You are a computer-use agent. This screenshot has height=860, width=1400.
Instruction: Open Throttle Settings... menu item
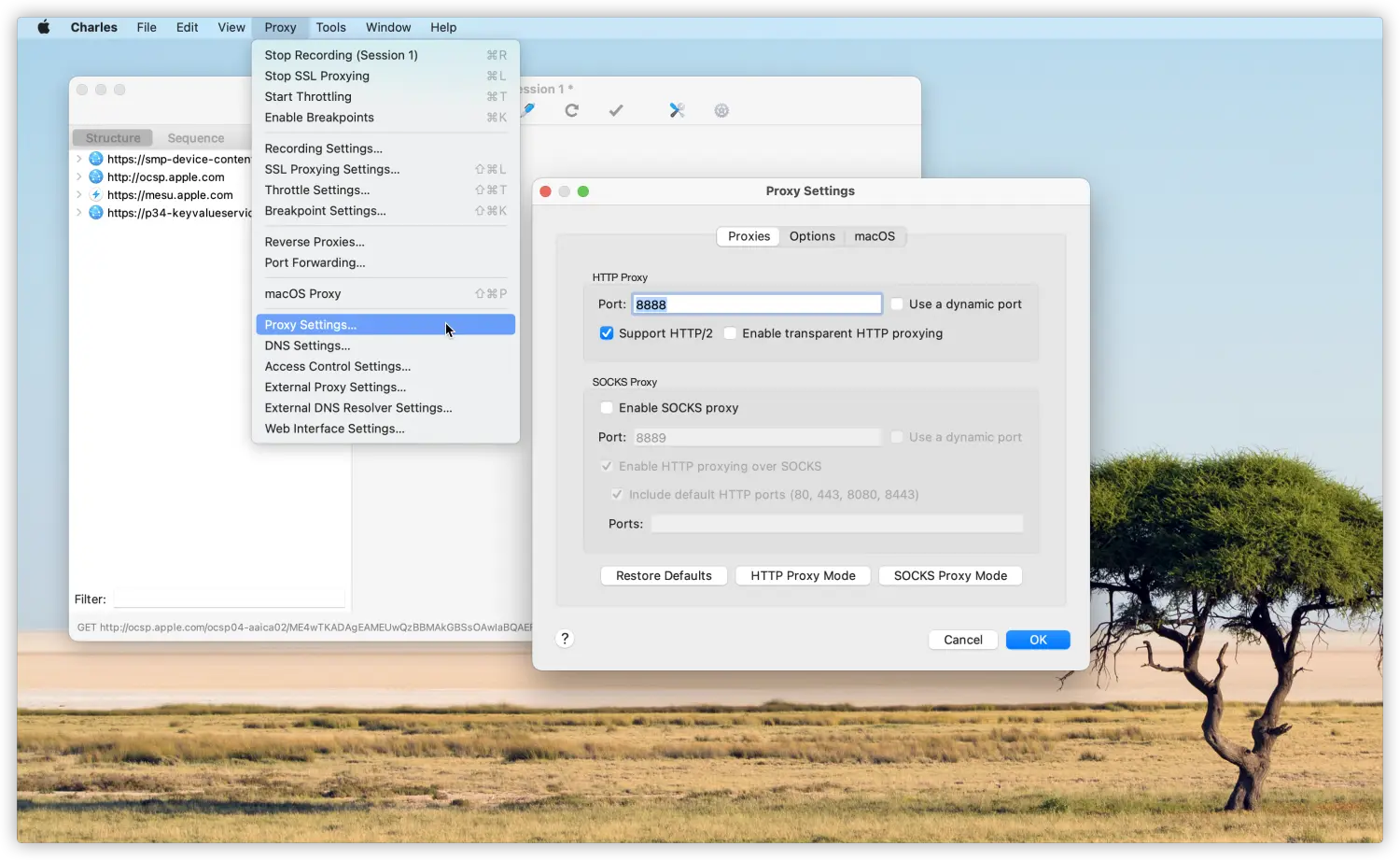pyautogui.click(x=385, y=190)
